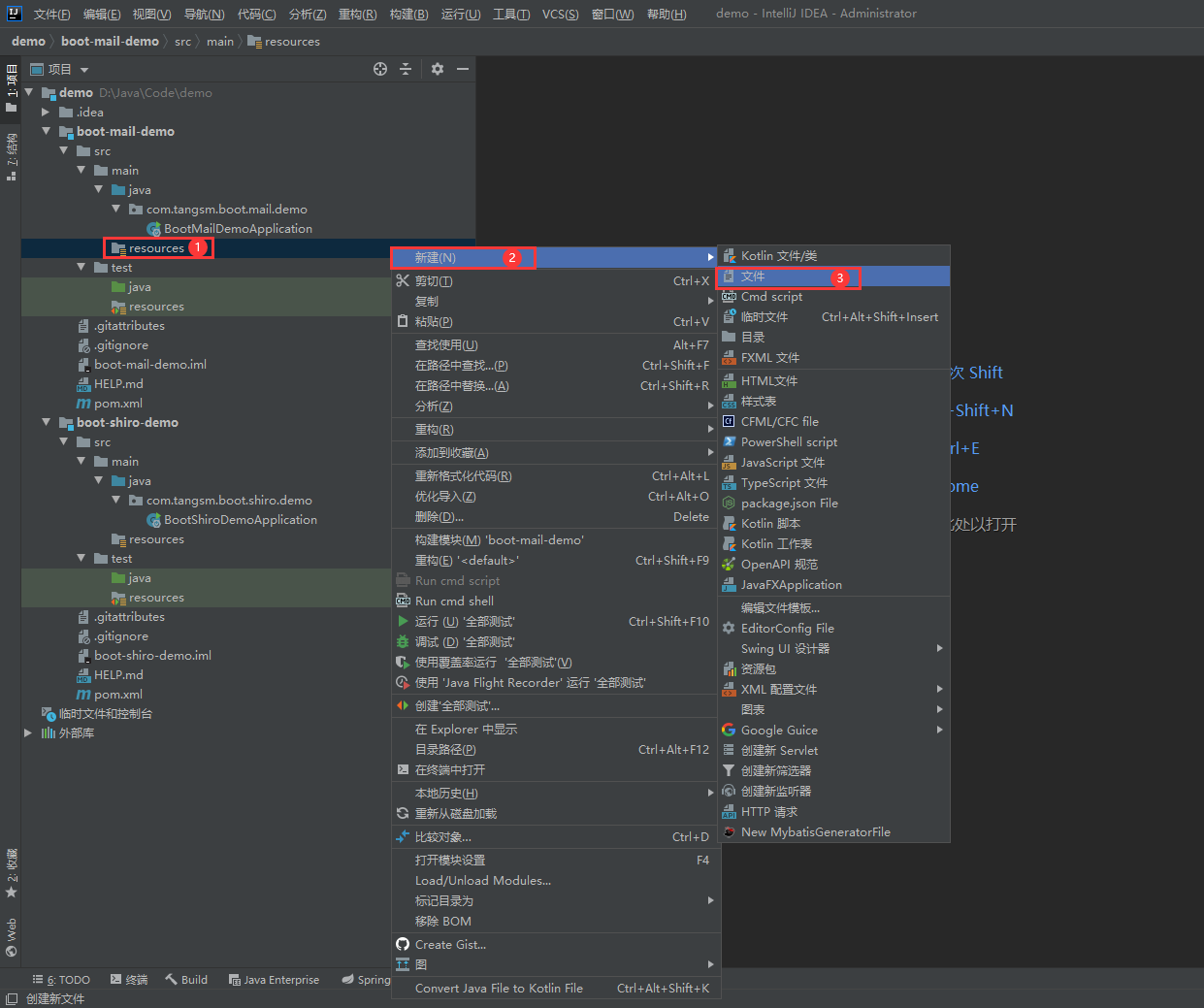Choose 在 Explorer 中显示 entry
Image resolution: width=1204 pixels, height=1008 pixels.
pos(555,729)
